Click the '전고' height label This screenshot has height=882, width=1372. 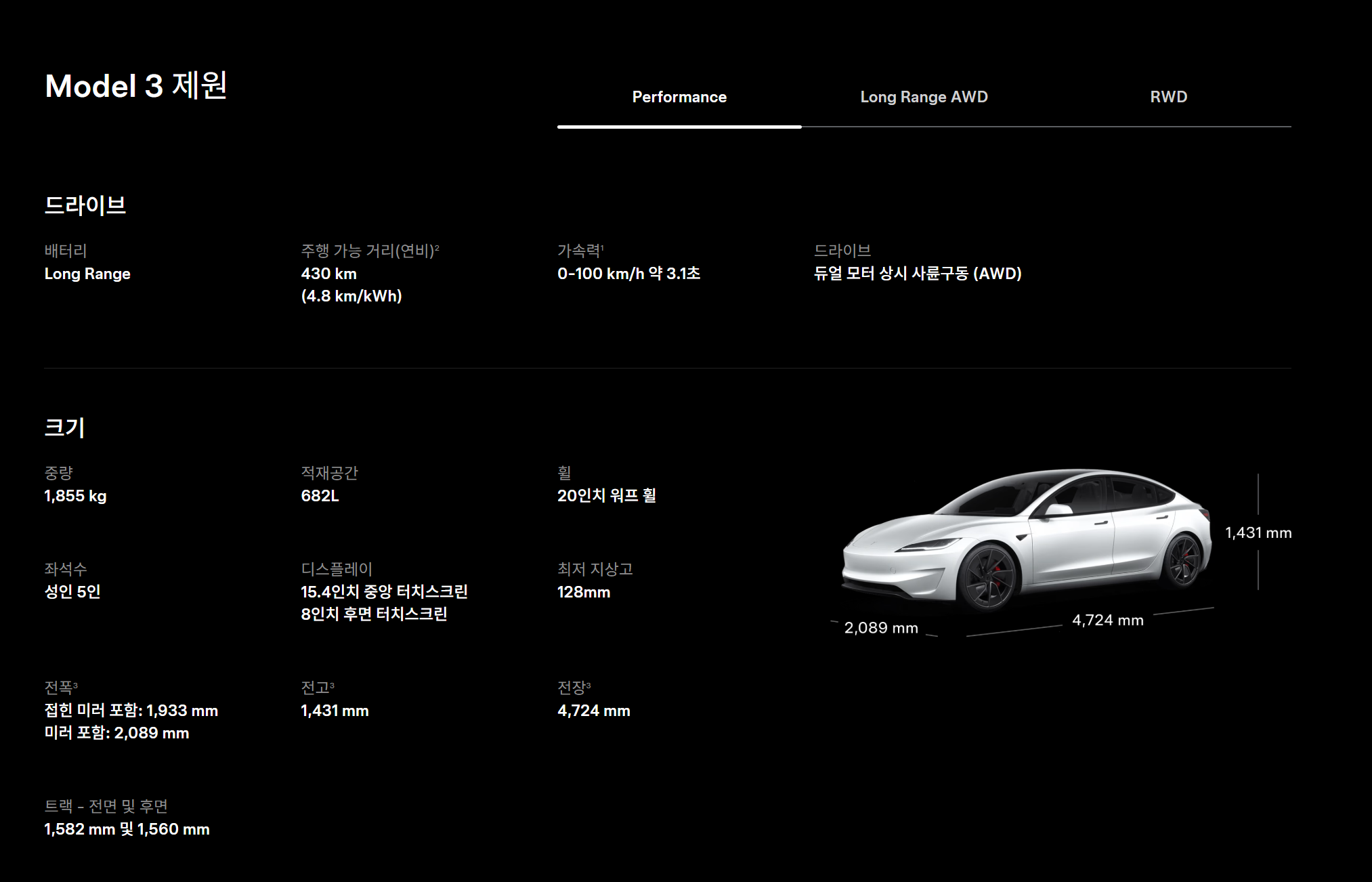pos(318,688)
